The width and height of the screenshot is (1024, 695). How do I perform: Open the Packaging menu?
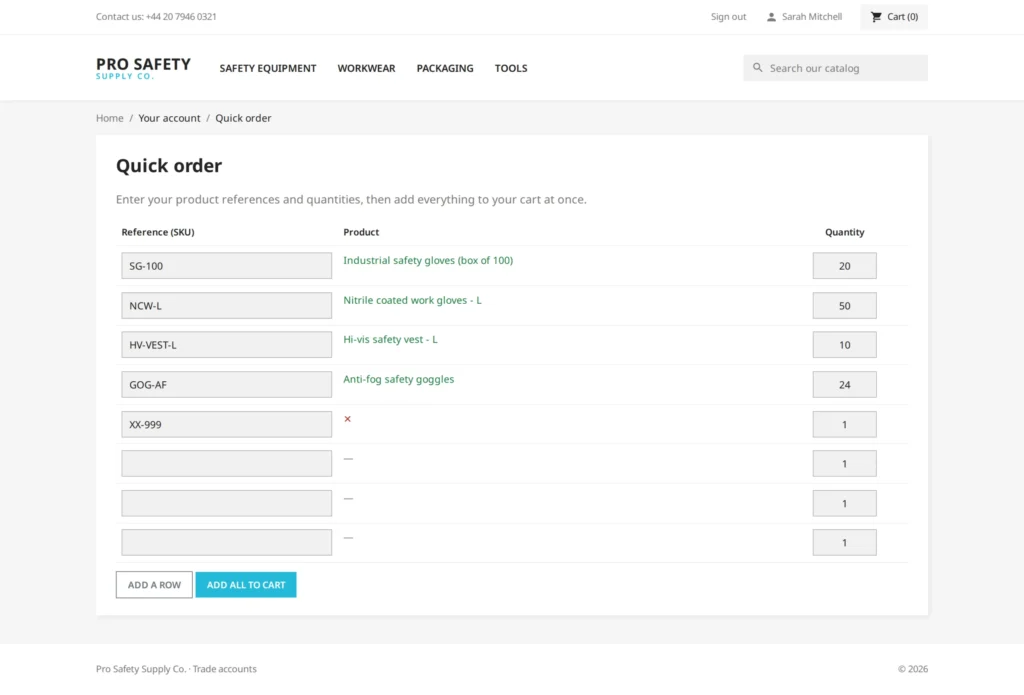(x=445, y=68)
